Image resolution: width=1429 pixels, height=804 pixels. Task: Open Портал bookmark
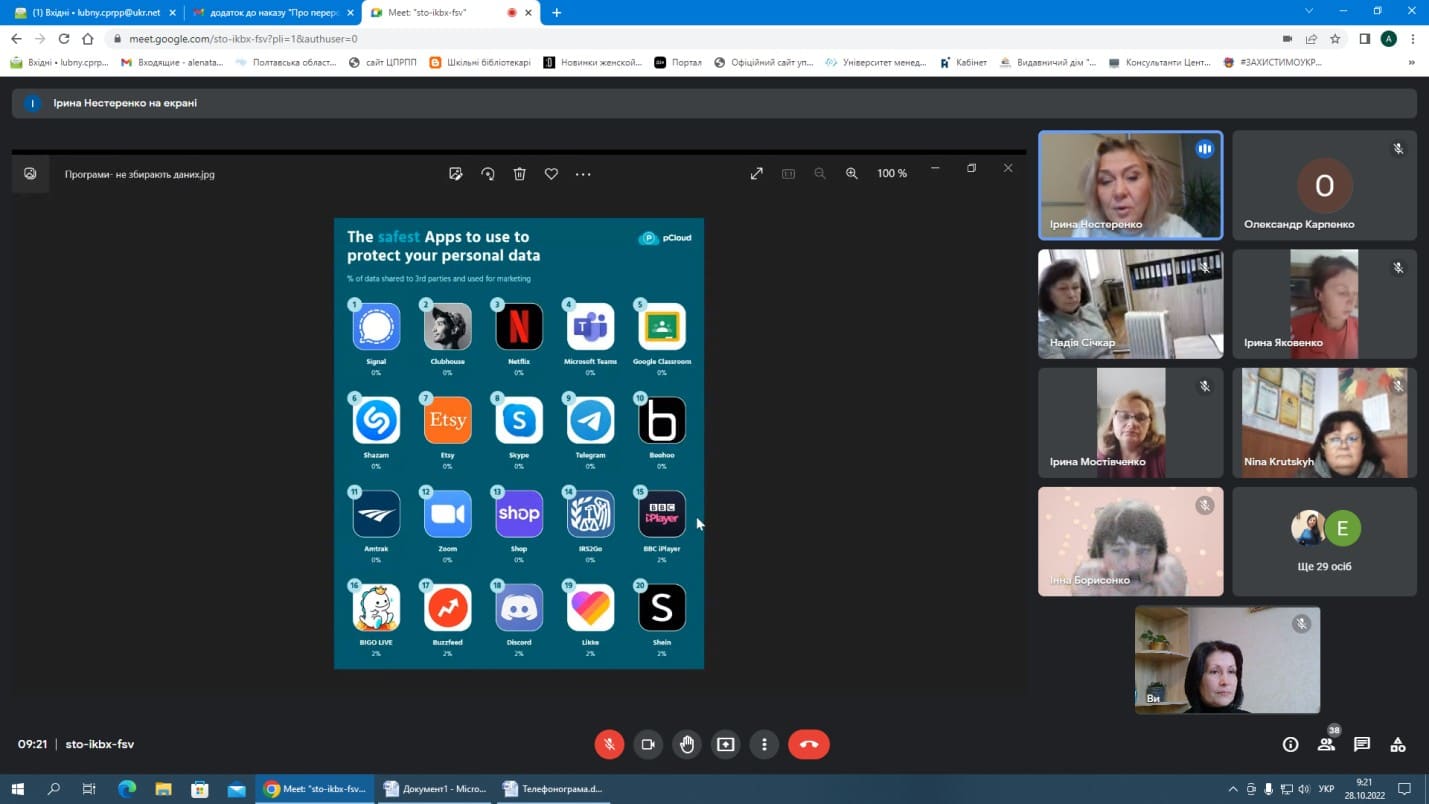678,62
